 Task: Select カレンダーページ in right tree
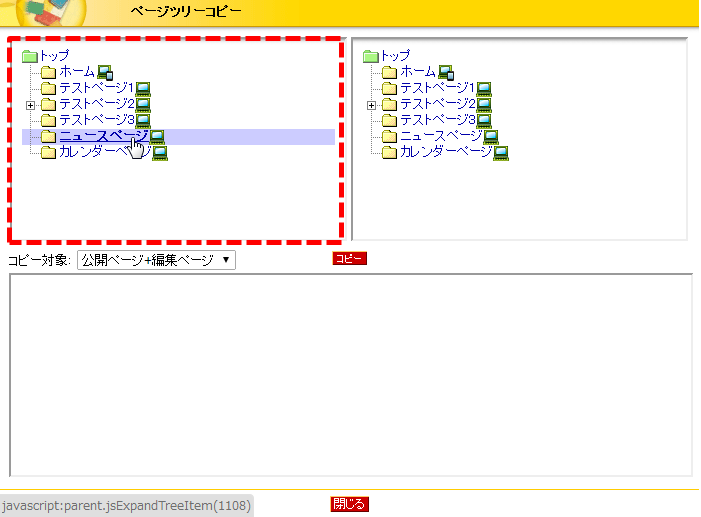point(446,152)
